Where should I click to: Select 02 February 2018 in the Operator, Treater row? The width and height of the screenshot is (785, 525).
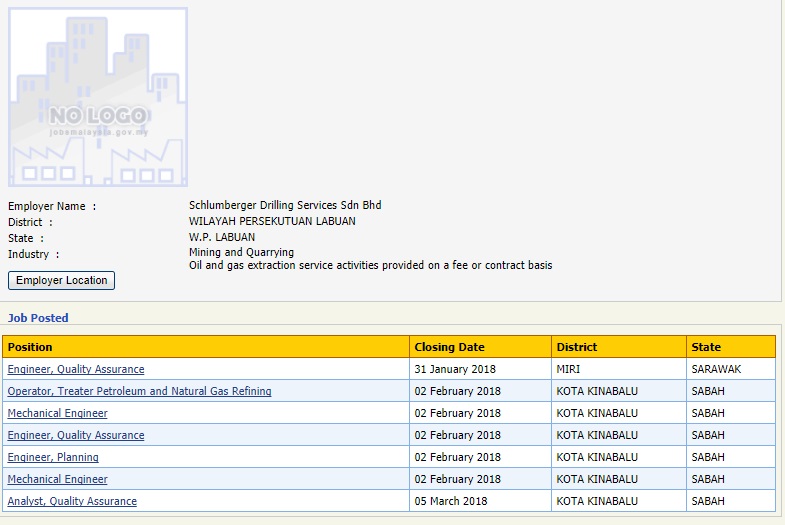point(458,391)
